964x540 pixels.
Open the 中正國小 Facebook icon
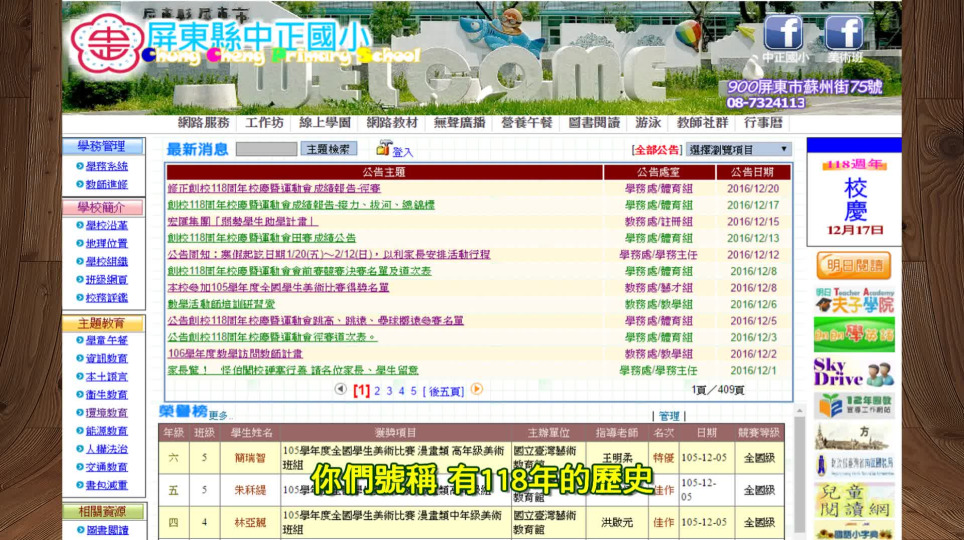click(x=783, y=33)
